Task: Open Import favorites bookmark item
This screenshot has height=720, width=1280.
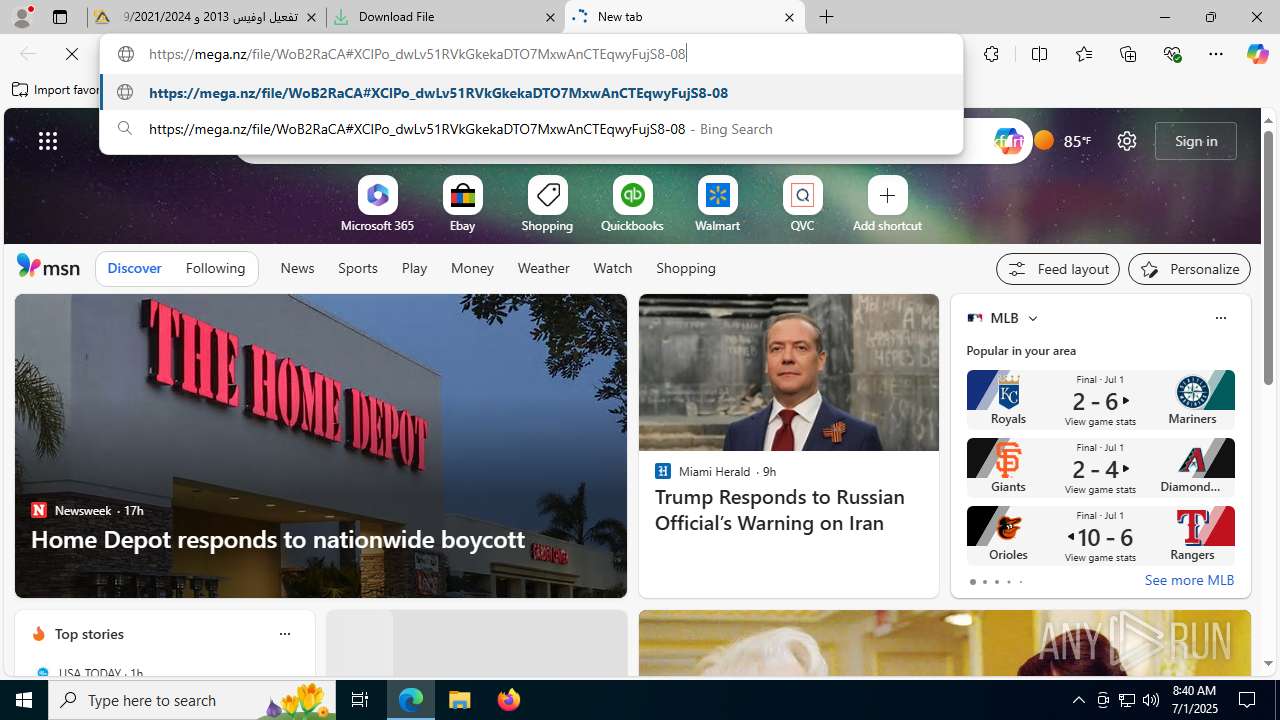Action: pos(56,90)
